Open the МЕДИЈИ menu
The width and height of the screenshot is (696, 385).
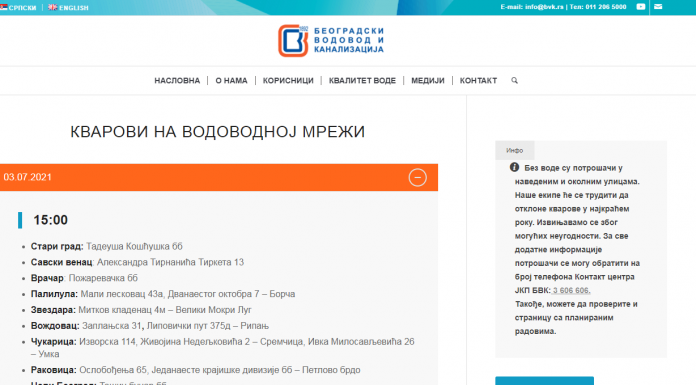pos(427,80)
